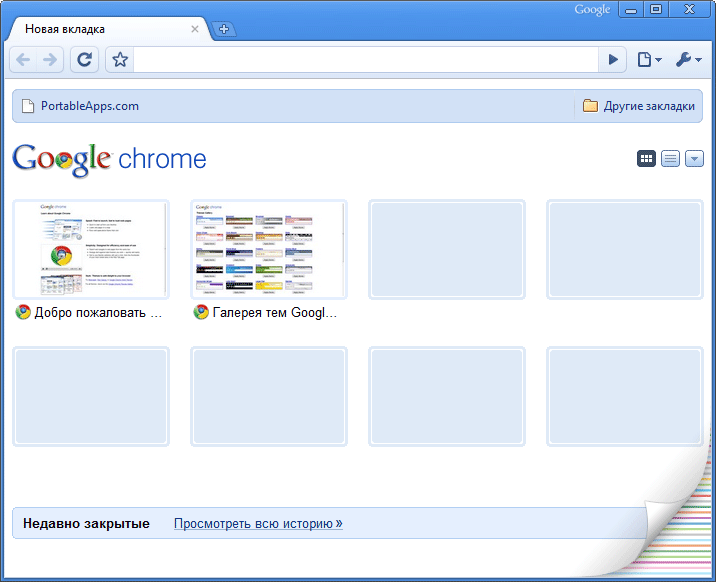716x582 pixels.
Task: Click the Галерея тем Googl... title link
Action: pos(275,313)
